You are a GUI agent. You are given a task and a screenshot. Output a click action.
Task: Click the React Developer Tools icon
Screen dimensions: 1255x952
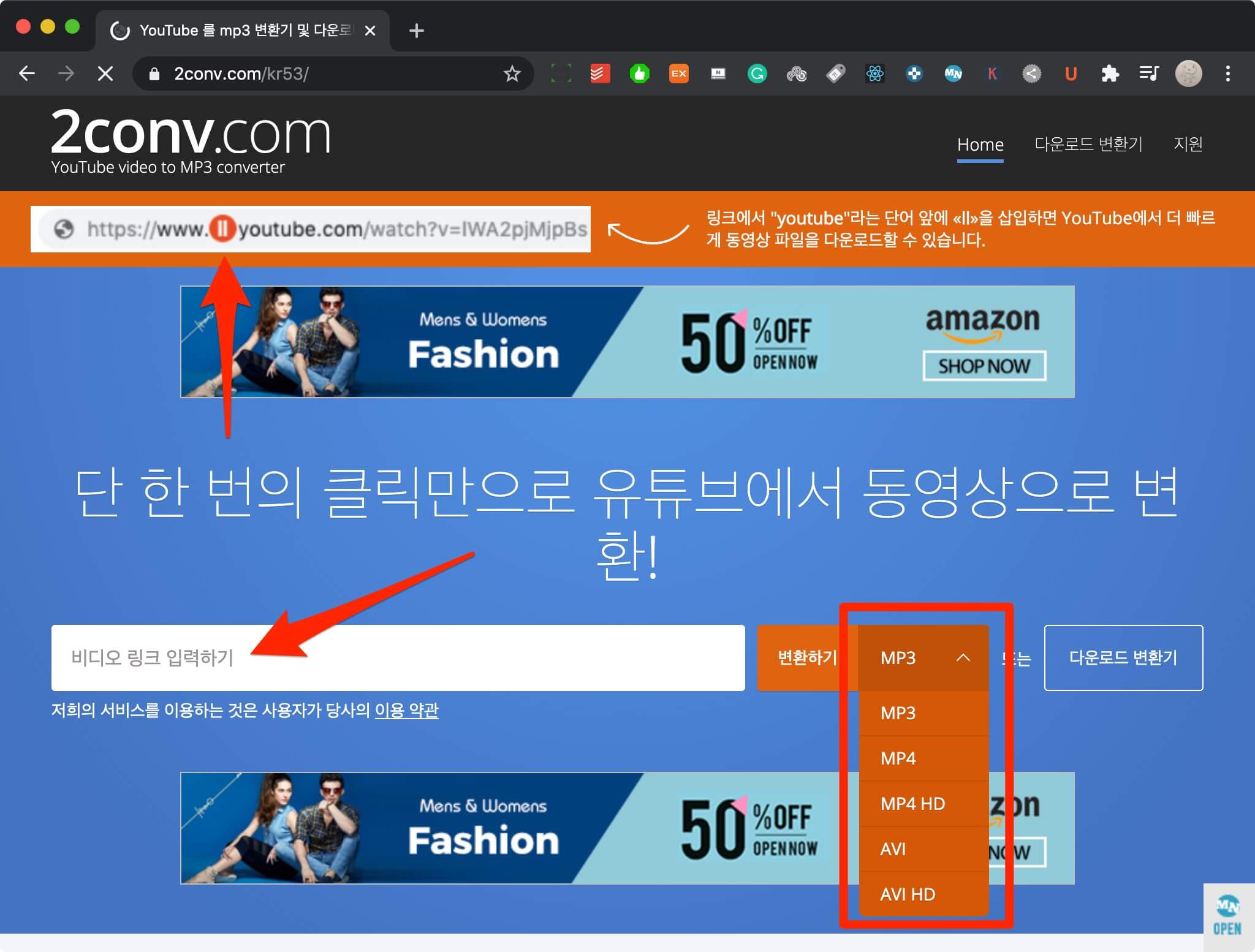pos(874,74)
